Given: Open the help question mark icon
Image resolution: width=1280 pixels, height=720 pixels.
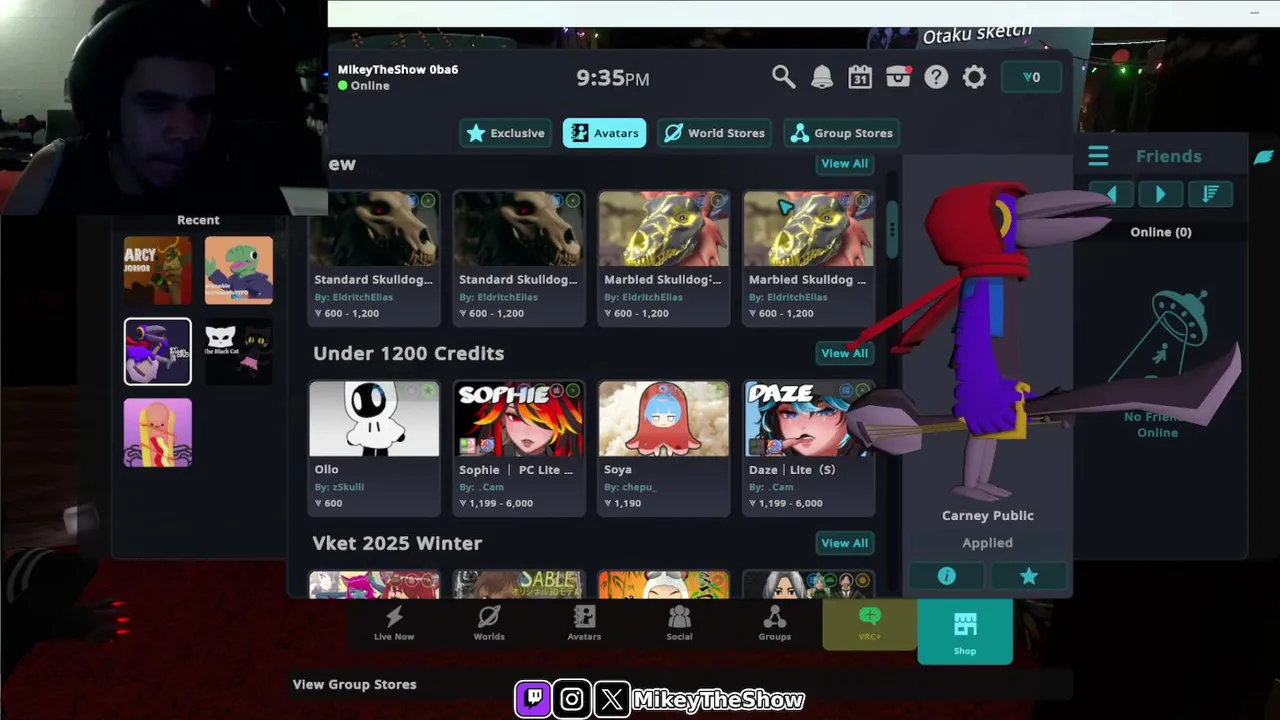Looking at the screenshot, I should (x=936, y=77).
